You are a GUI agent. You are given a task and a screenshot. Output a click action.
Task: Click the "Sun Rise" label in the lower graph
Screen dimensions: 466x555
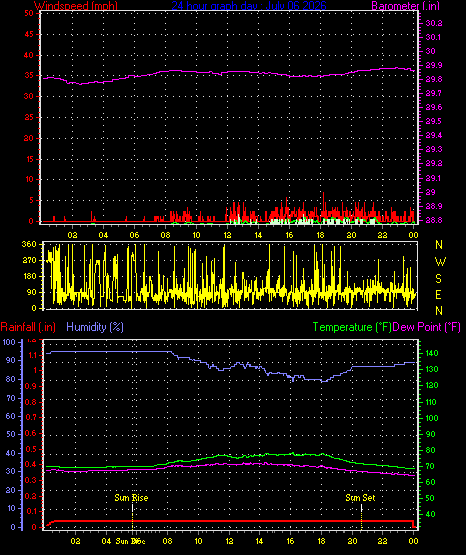[131, 498]
